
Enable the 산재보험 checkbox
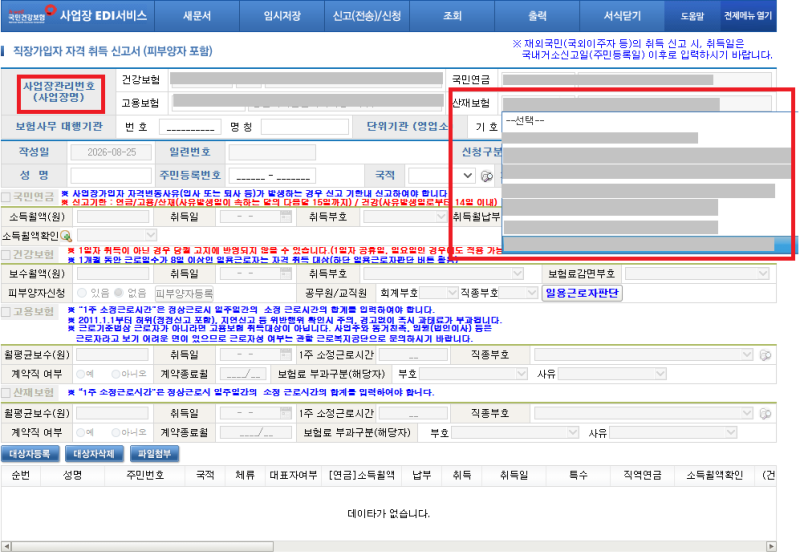click(6, 392)
